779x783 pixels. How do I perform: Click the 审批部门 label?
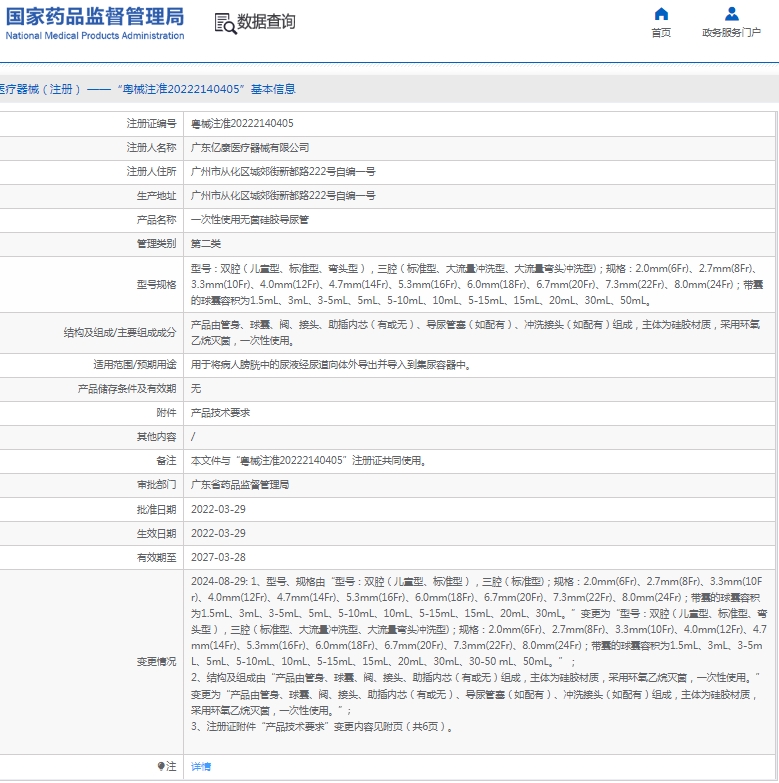(156, 484)
